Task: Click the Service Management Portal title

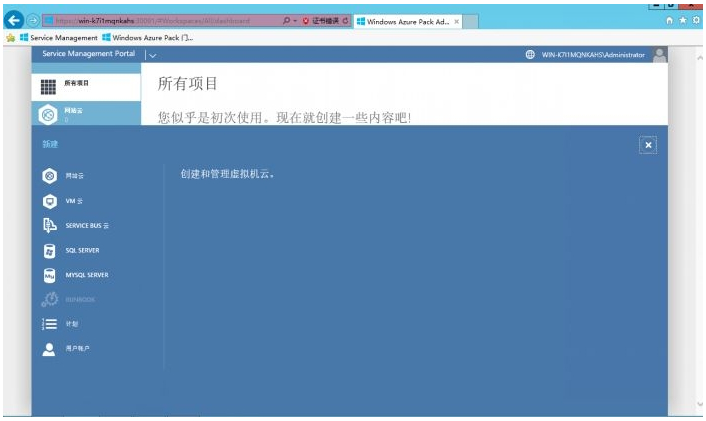Action: pyautogui.click(x=89, y=54)
